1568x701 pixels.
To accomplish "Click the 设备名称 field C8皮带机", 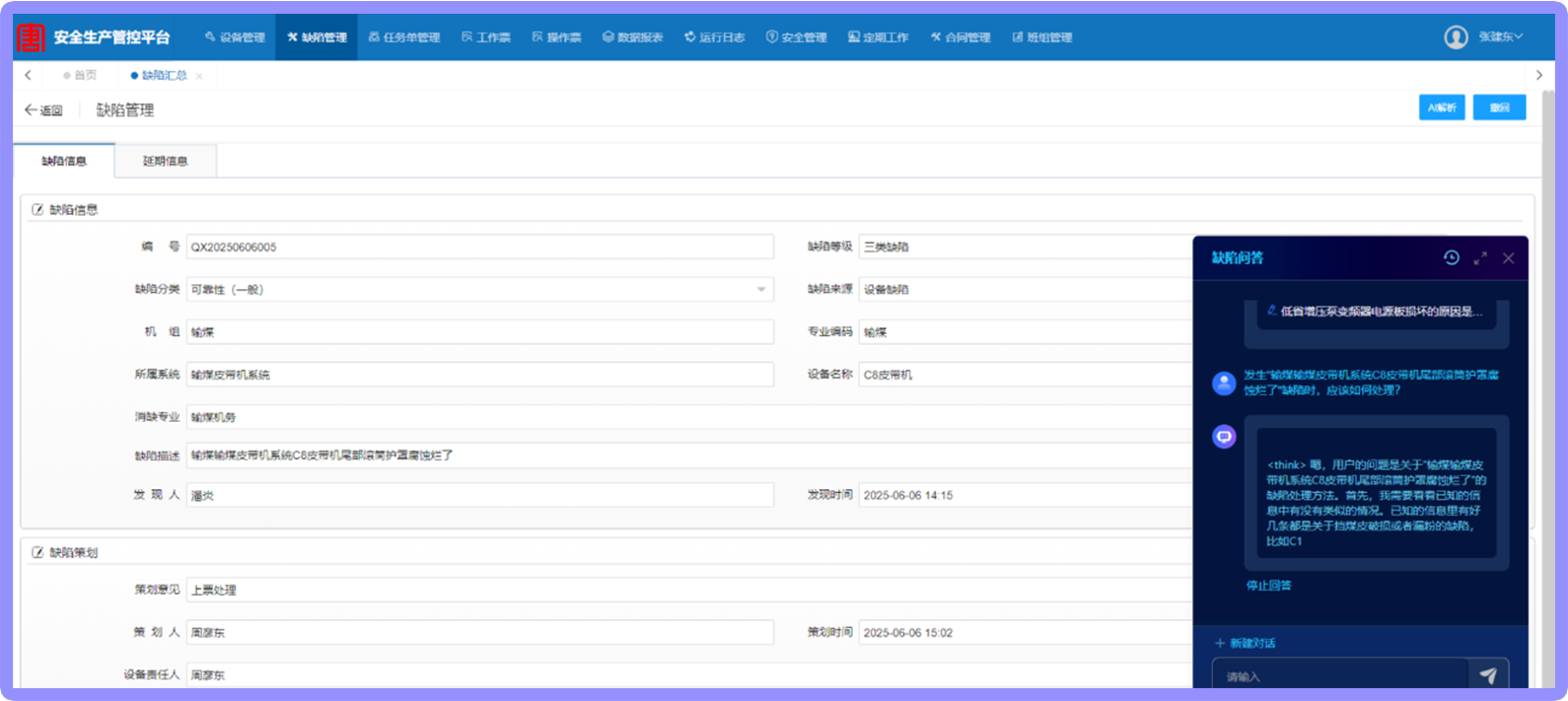I will coord(1026,375).
